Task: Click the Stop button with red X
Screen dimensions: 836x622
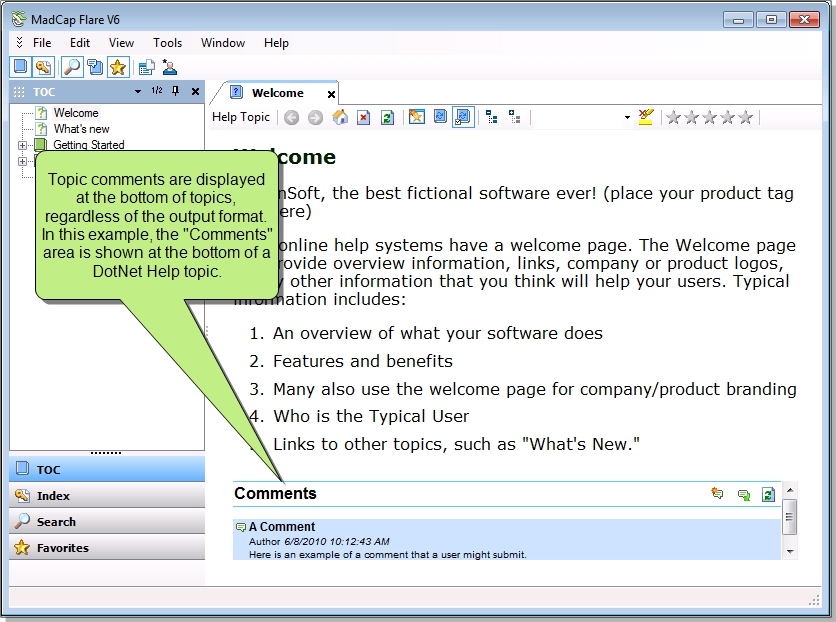Action: [x=364, y=117]
